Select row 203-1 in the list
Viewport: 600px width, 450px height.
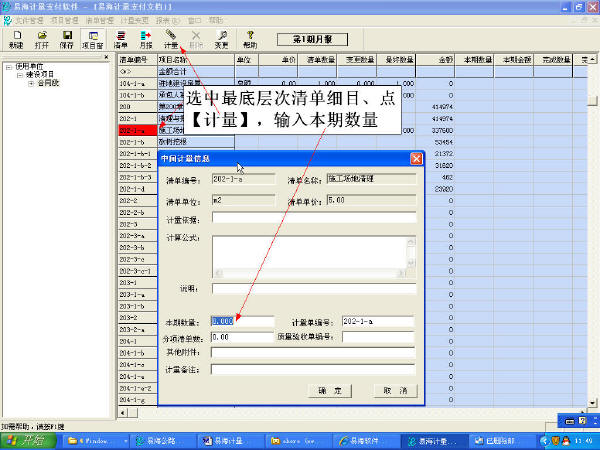click(138, 283)
